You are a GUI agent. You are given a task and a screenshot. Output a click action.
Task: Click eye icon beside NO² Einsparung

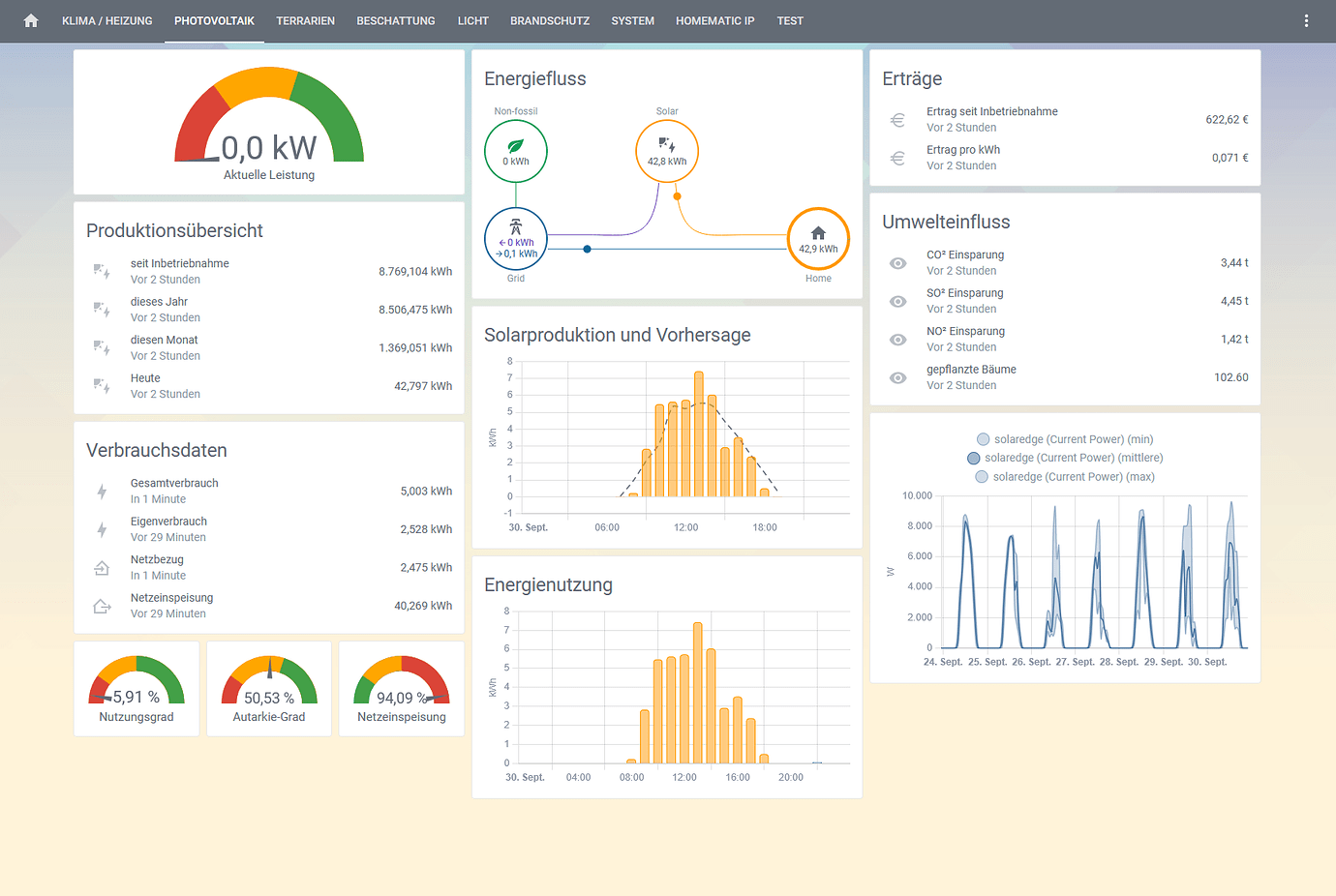point(898,340)
